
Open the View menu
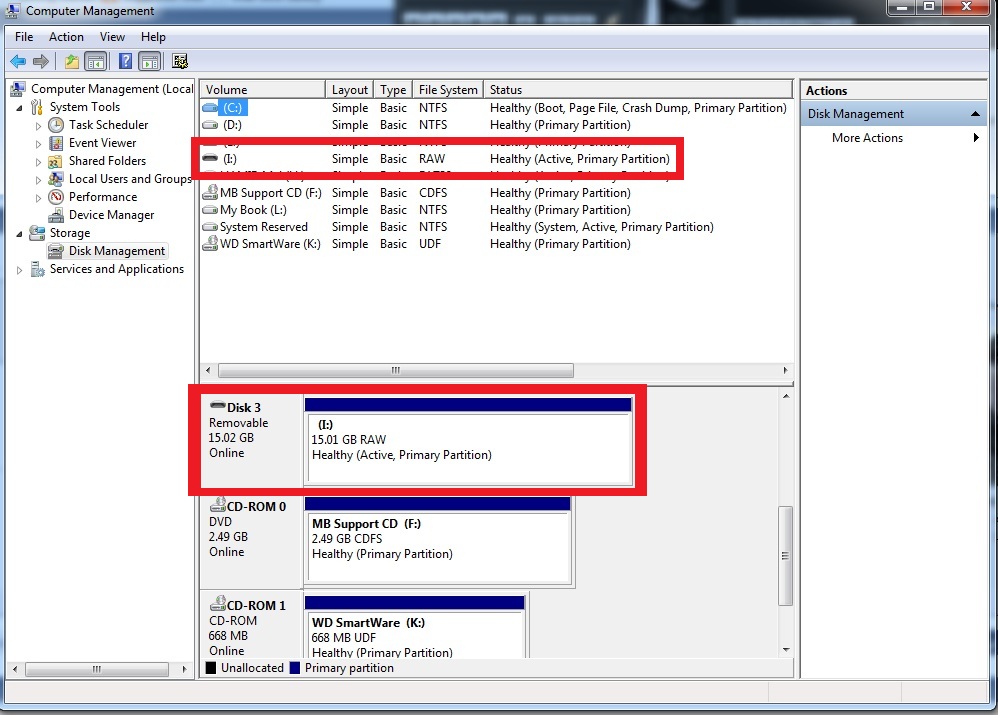pyautogui.click(x=112, y=37)
